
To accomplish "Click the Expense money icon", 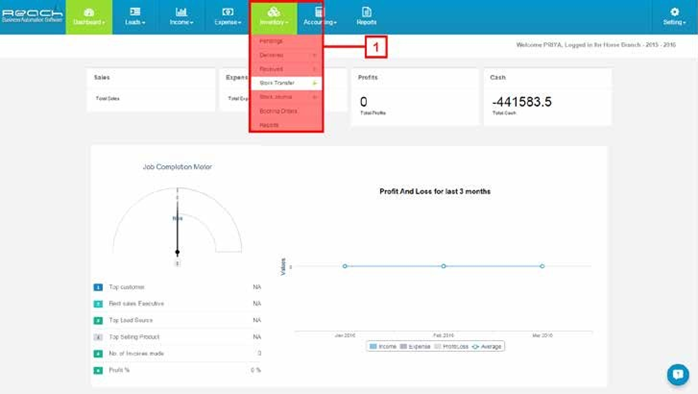I will (228, 12).
